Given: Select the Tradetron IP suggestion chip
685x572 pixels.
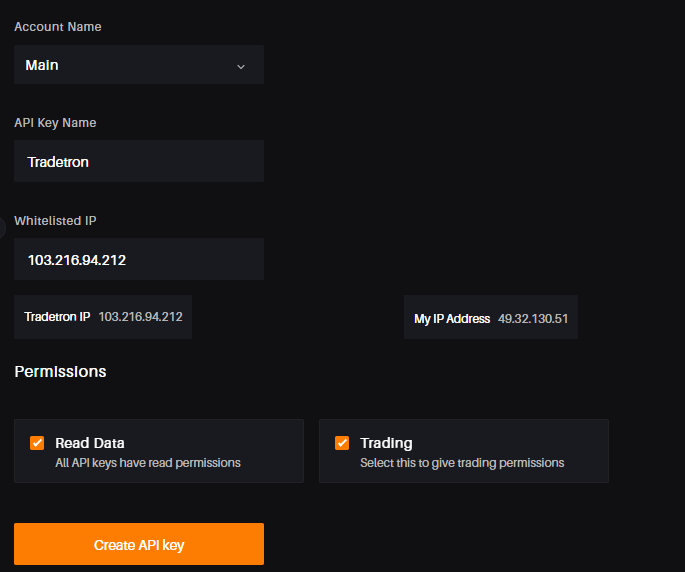Looking at the screenshot, I should tap(103, 317).
